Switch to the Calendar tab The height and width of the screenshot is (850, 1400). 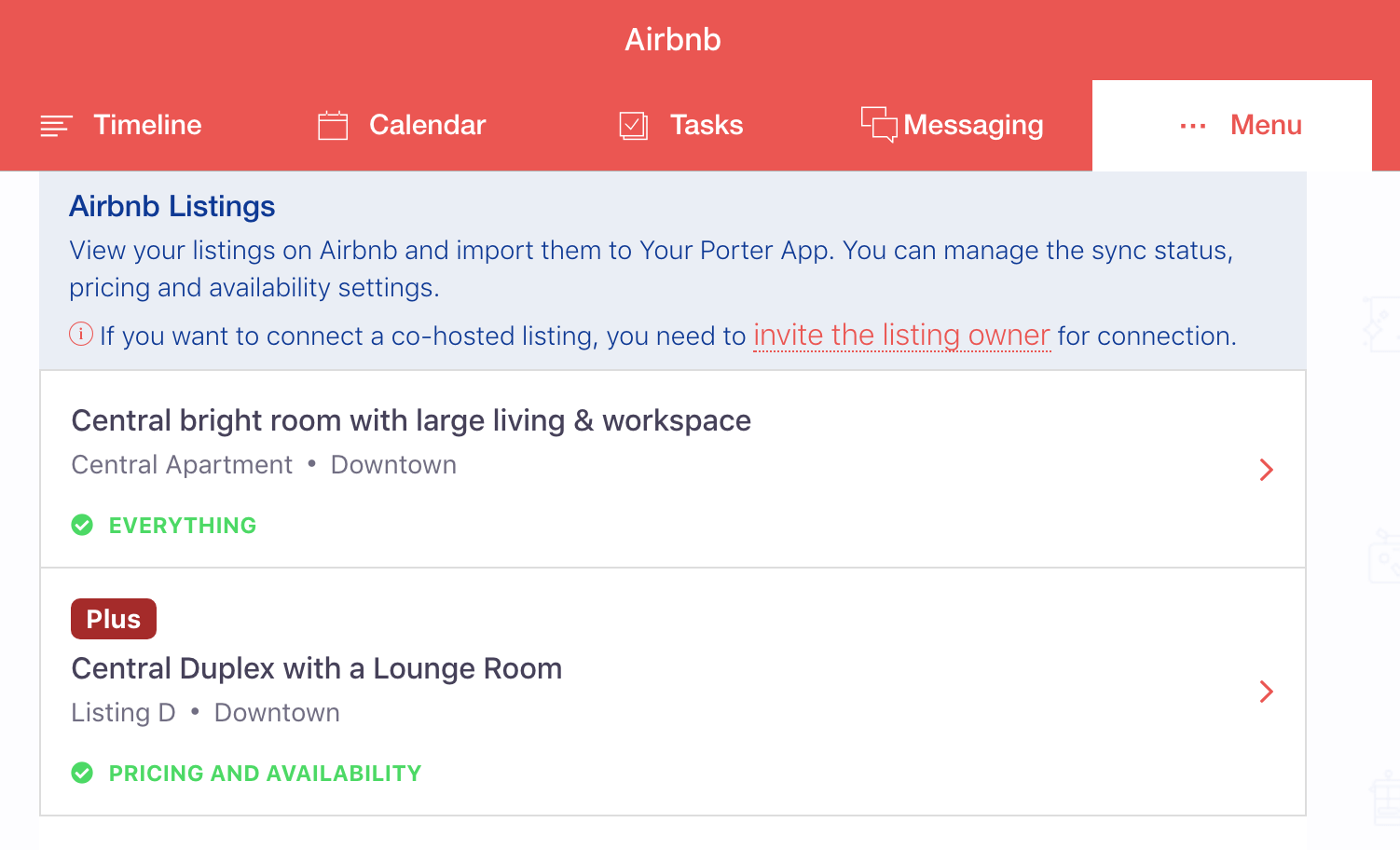[x=403, y=125]
